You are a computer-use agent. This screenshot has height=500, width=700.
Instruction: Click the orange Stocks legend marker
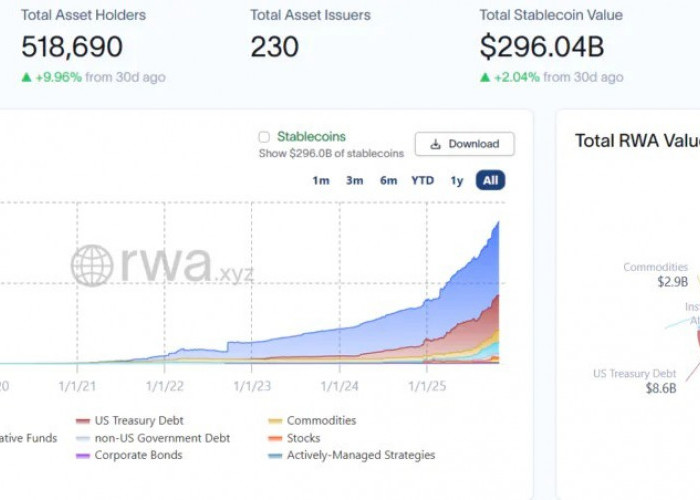pyautogui.click(x=275, y=438)
